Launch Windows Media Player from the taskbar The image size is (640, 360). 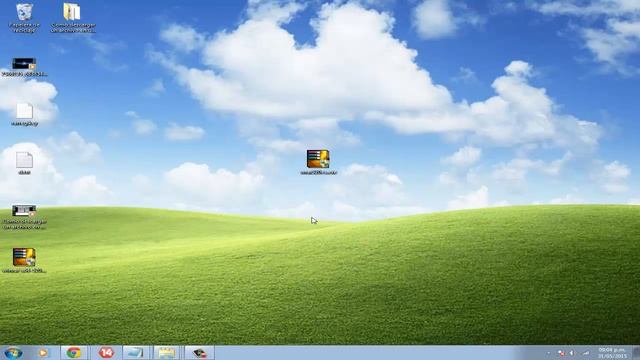pos(43,353)
